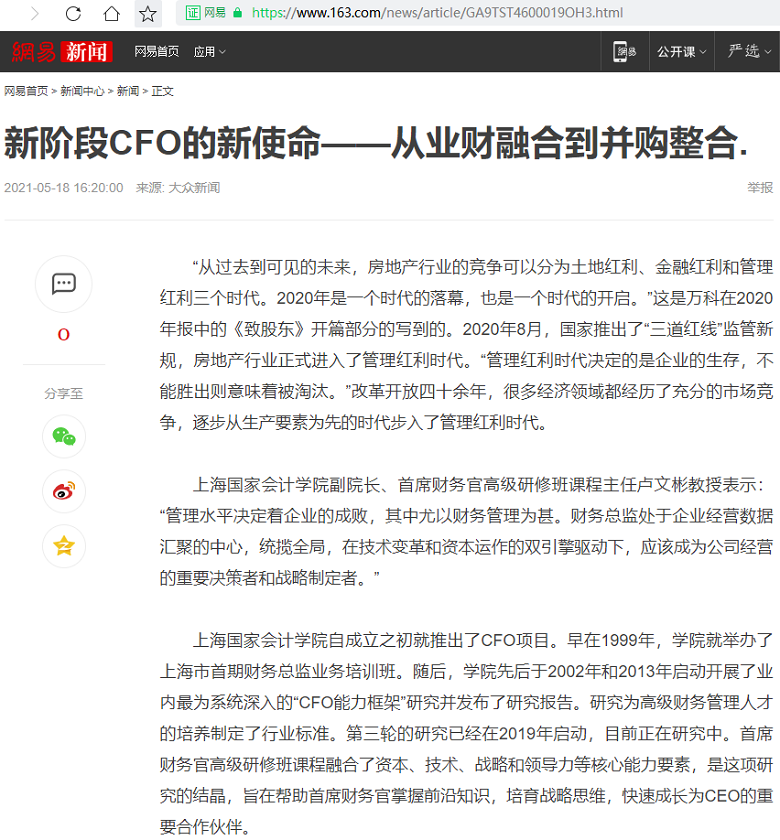Click the 新闻 breadcrumb link
Screen dimensions: 780x840
click(128, 91)
